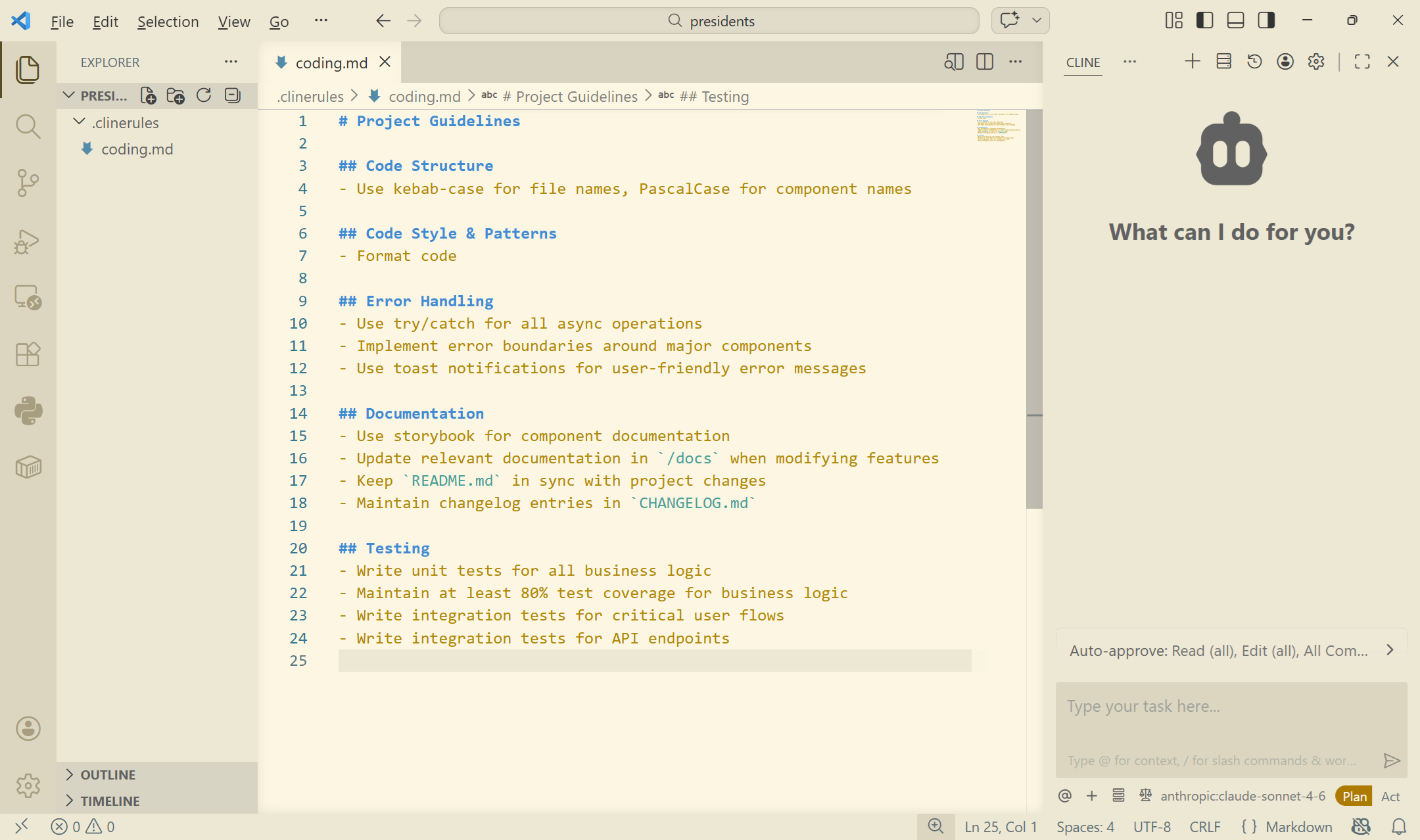The height and width of the screenshot is (840, 1420).
Task: Open the Python activity bar icon
Action: (28, 411)
